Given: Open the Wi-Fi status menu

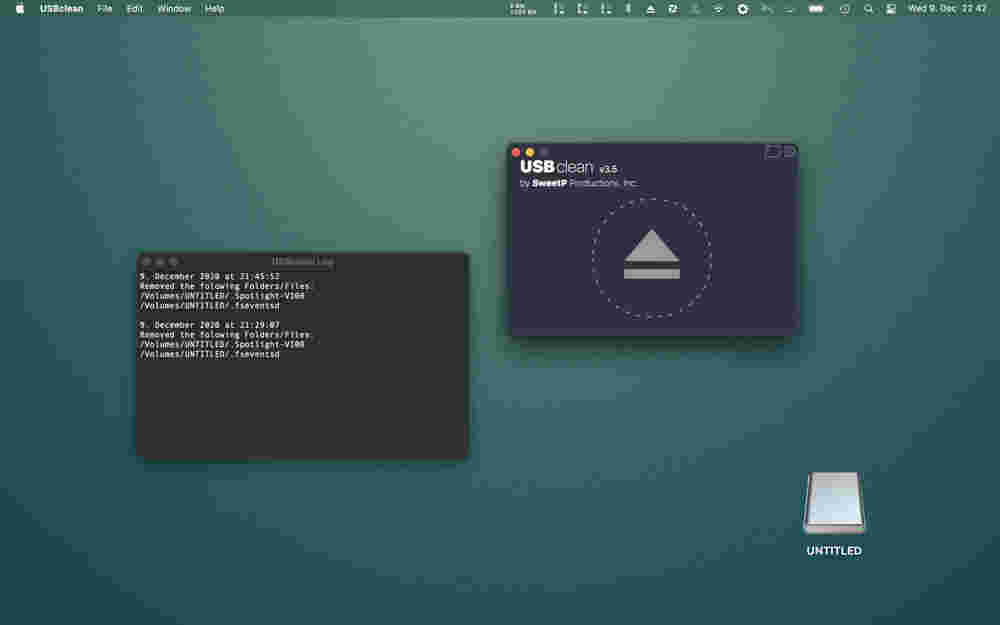Looking at the screenshot, I should click(x=718, y=8).
